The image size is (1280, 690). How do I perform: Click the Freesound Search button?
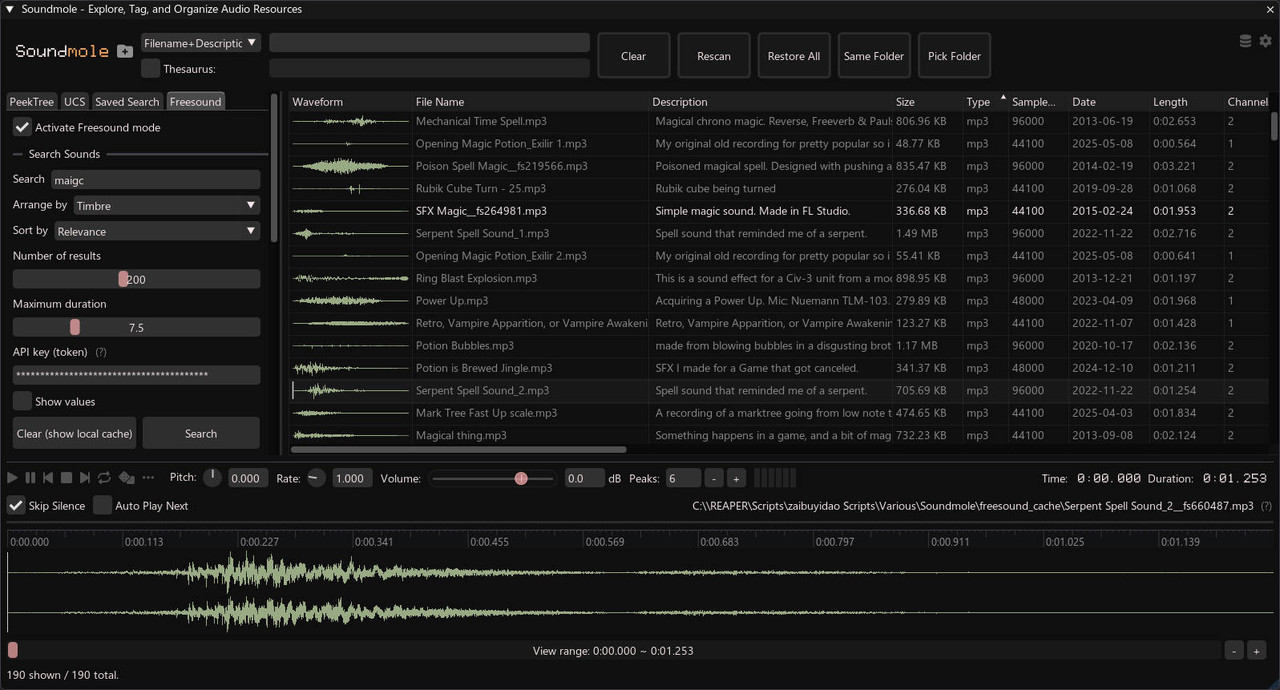(x=201, y=434)
